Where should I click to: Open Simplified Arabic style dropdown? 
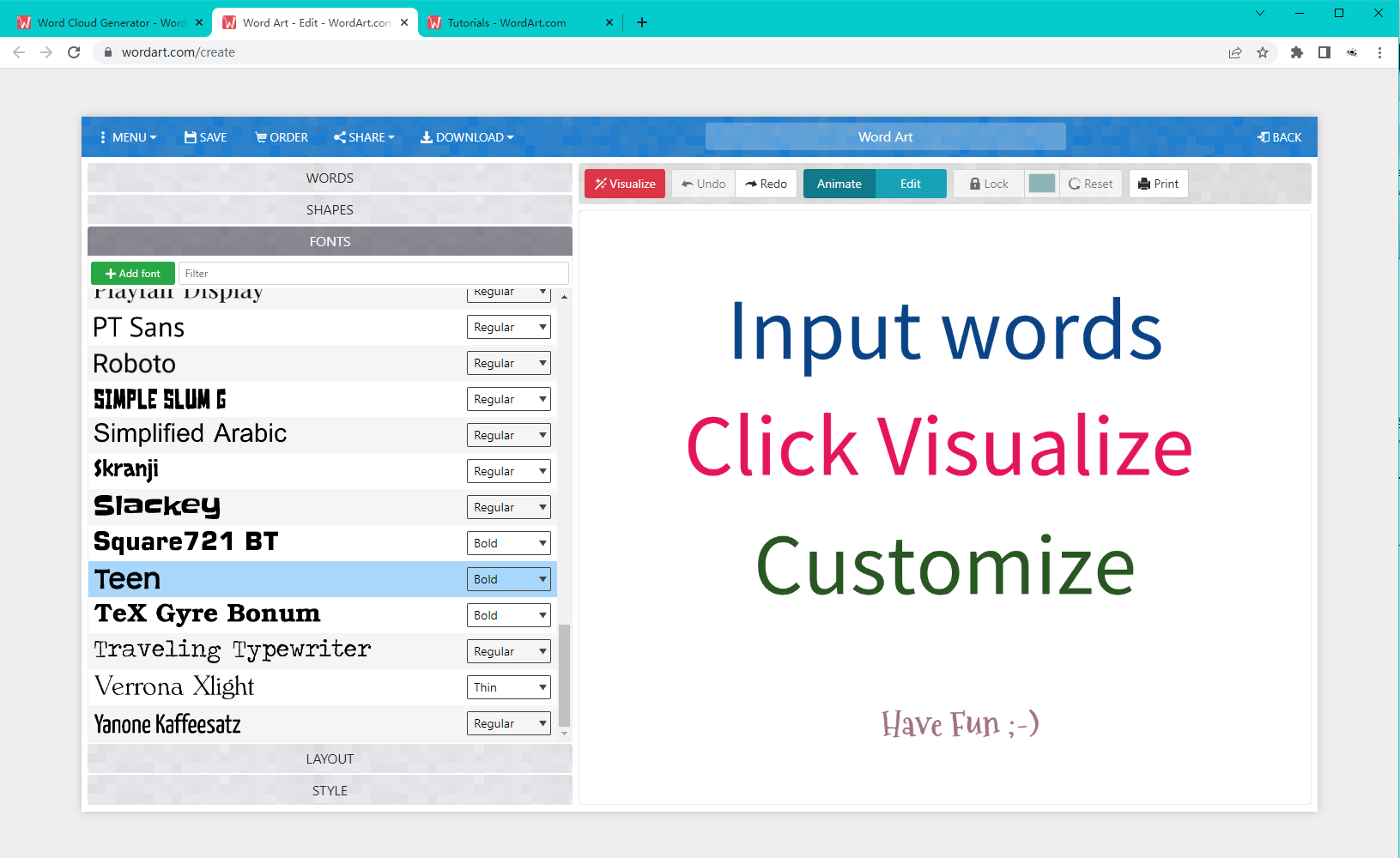509,435
